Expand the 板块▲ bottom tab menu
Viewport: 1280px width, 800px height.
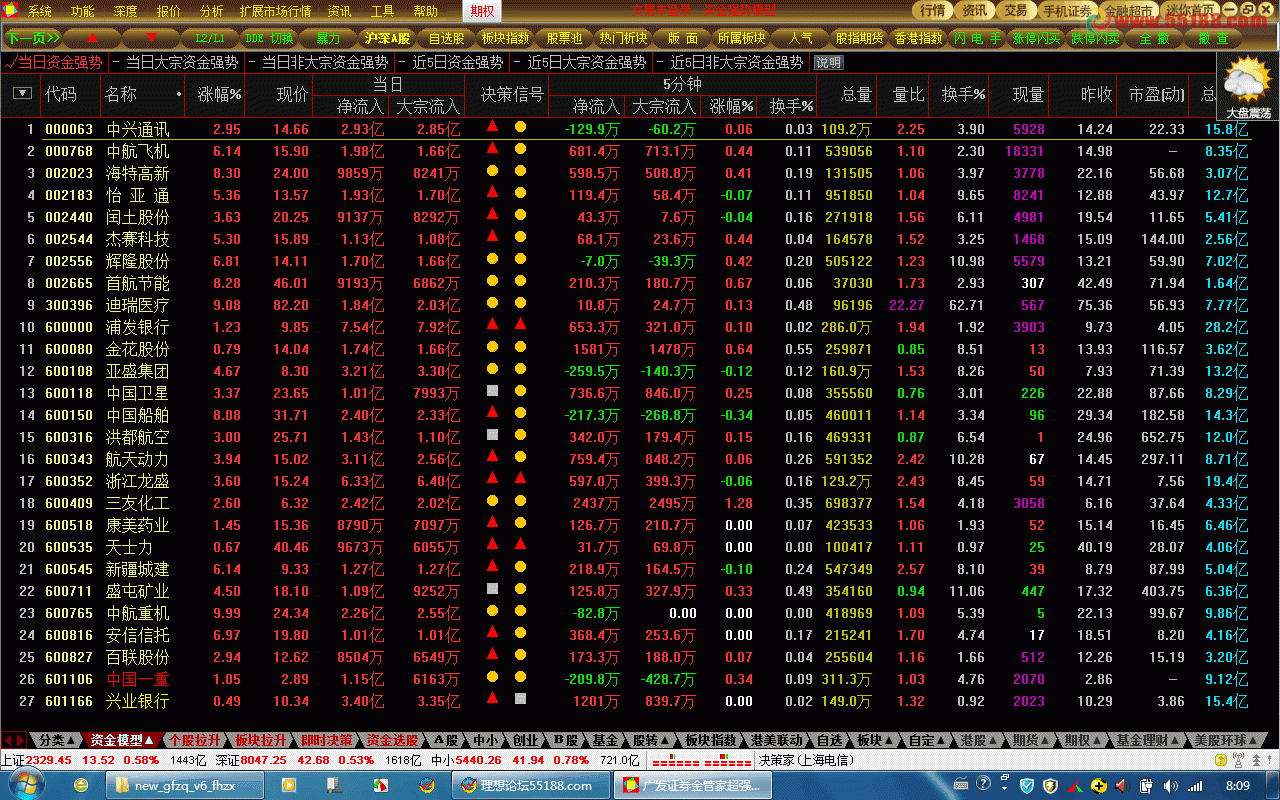click(x=875, y=740)
